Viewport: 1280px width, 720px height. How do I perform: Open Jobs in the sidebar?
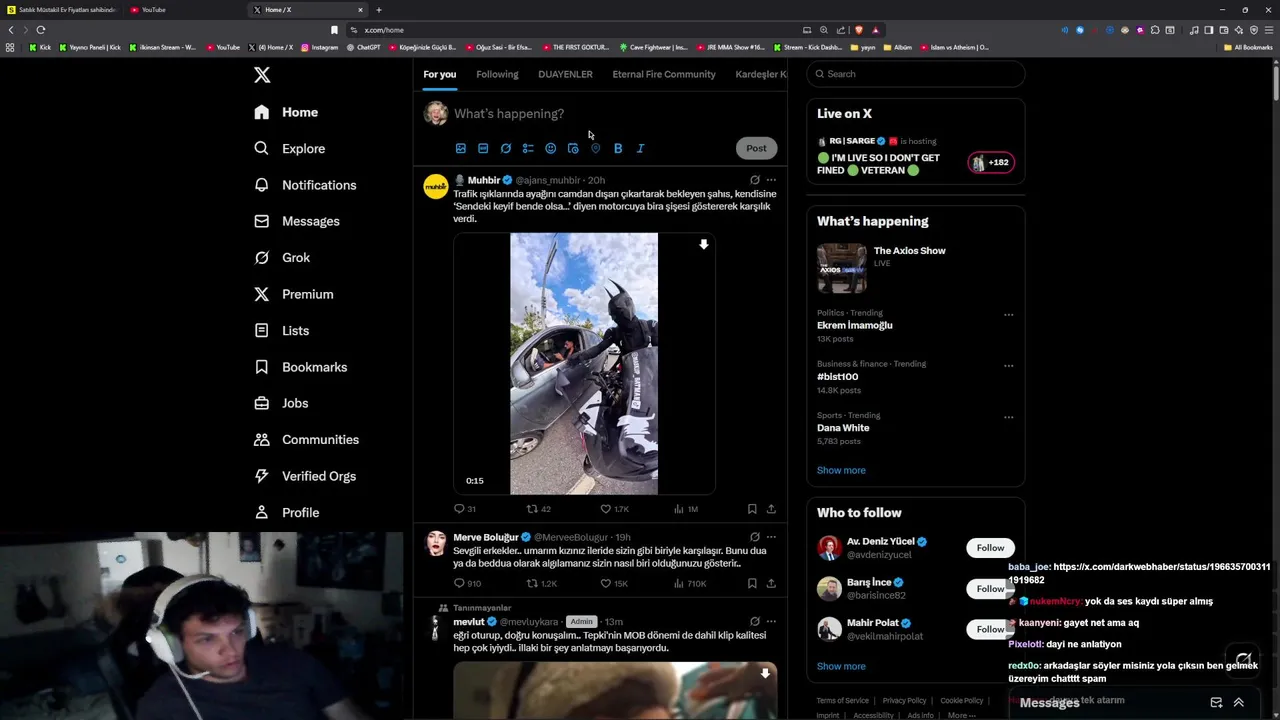click(281, 403)
